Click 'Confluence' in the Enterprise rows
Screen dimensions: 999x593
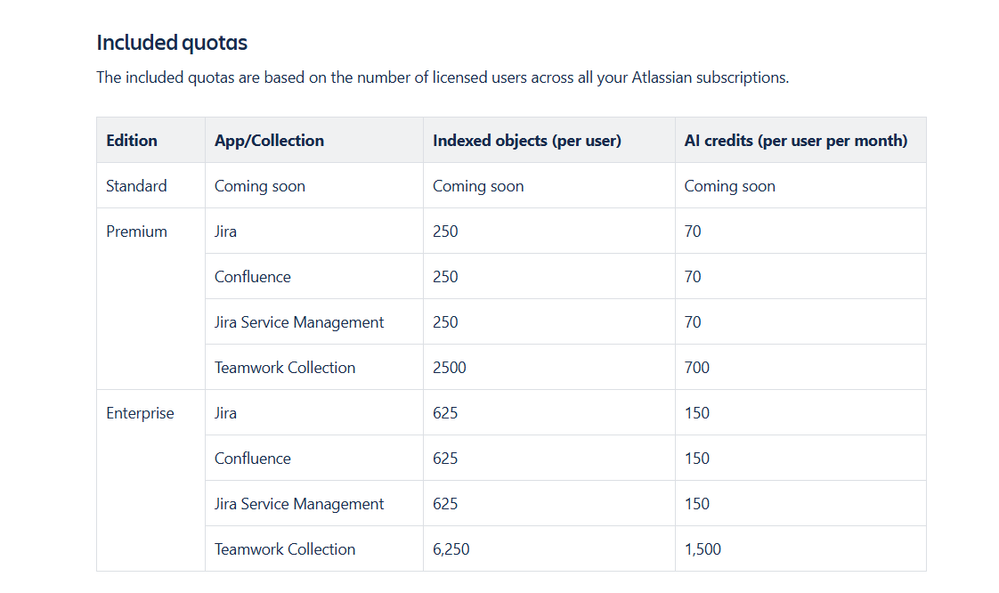pyautogui.click(x=252, y=459)
